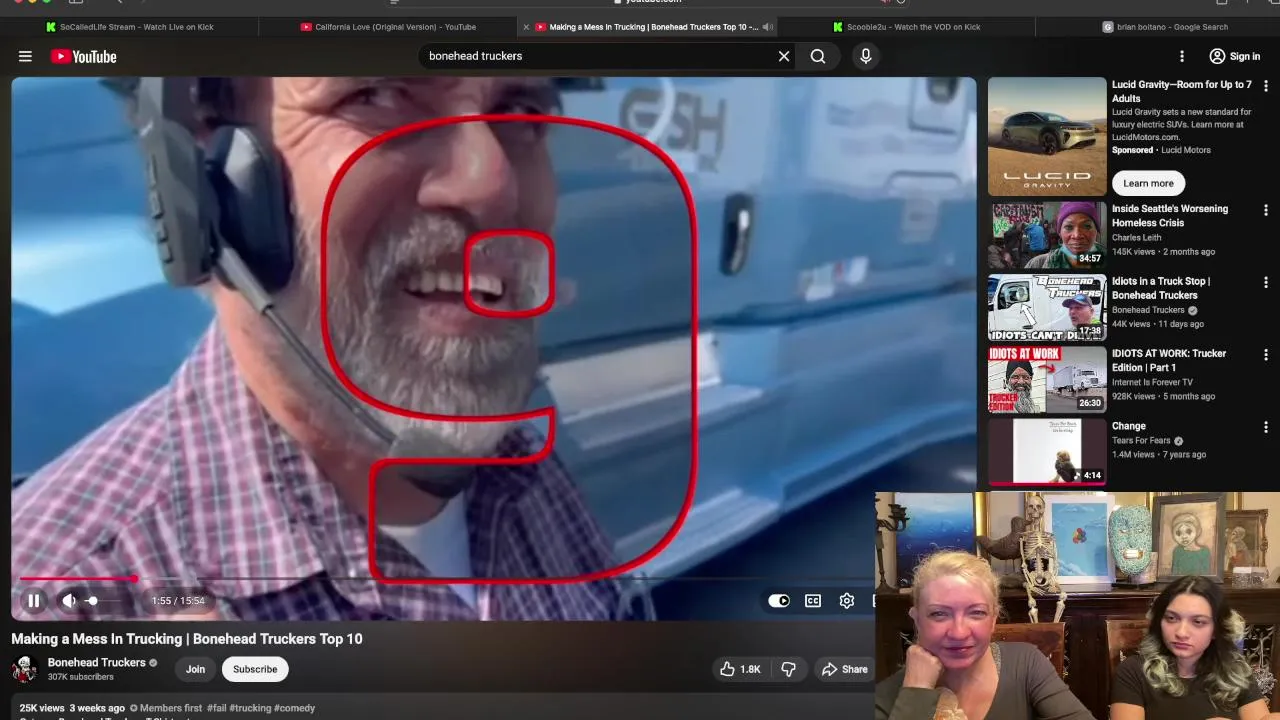This screenshot has width=1280, height=720.
Task: Switch to California Love YouTube tab
Action: [x=388, y=27]
